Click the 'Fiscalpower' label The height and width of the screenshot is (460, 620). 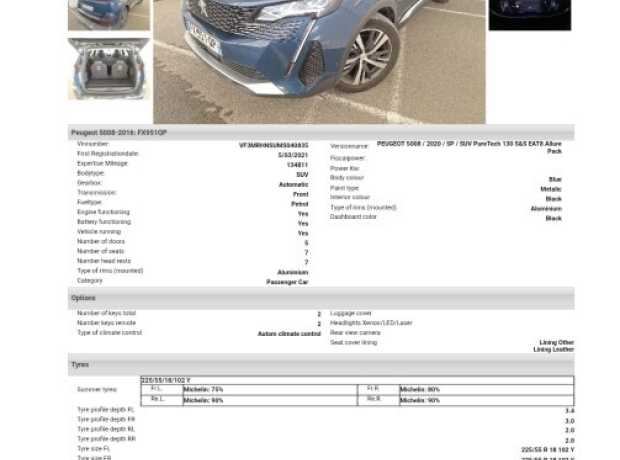(x=348, y=158)
